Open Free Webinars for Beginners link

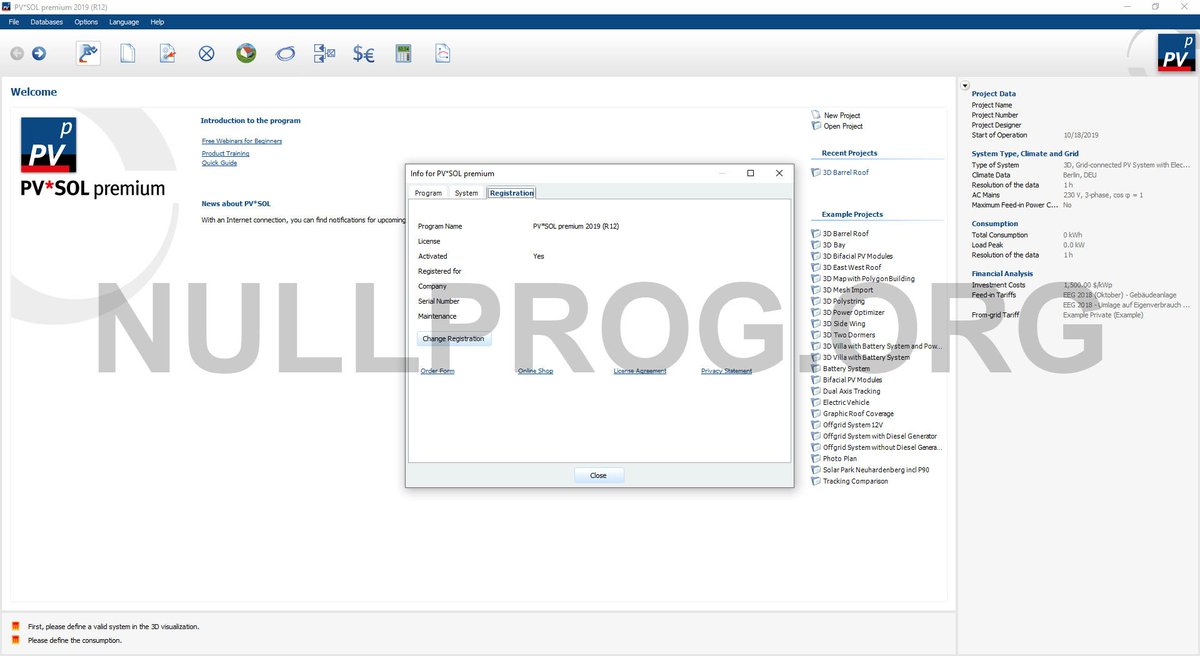[242, 141]
